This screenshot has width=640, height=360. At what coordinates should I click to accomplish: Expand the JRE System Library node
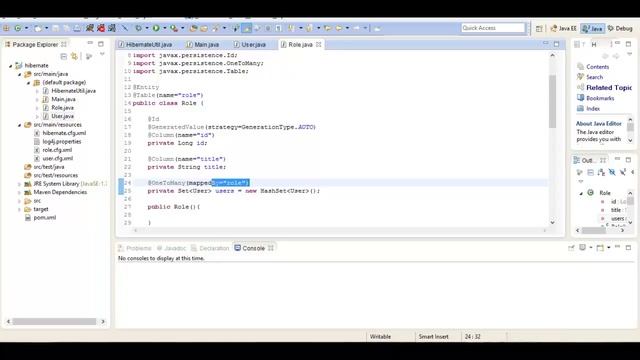click(20, 184)
